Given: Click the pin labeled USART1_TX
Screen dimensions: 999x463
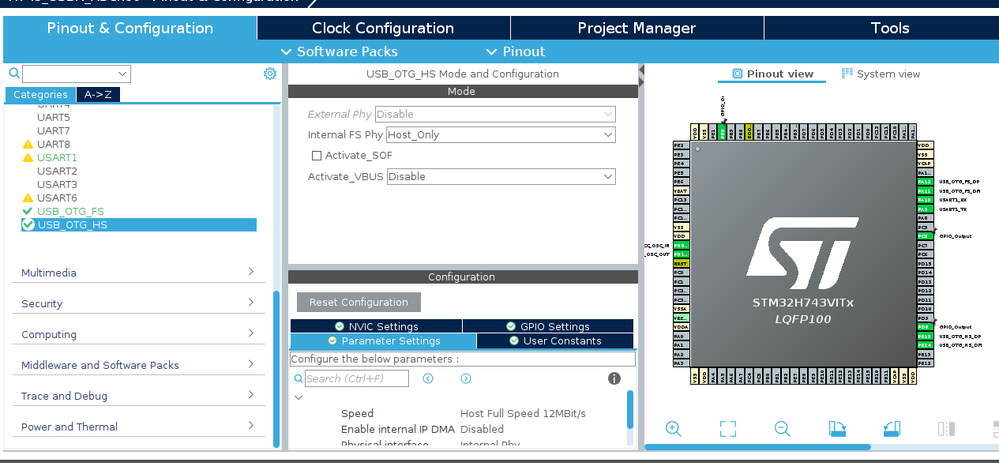Looking at the screenshot, I should [924, 208].
